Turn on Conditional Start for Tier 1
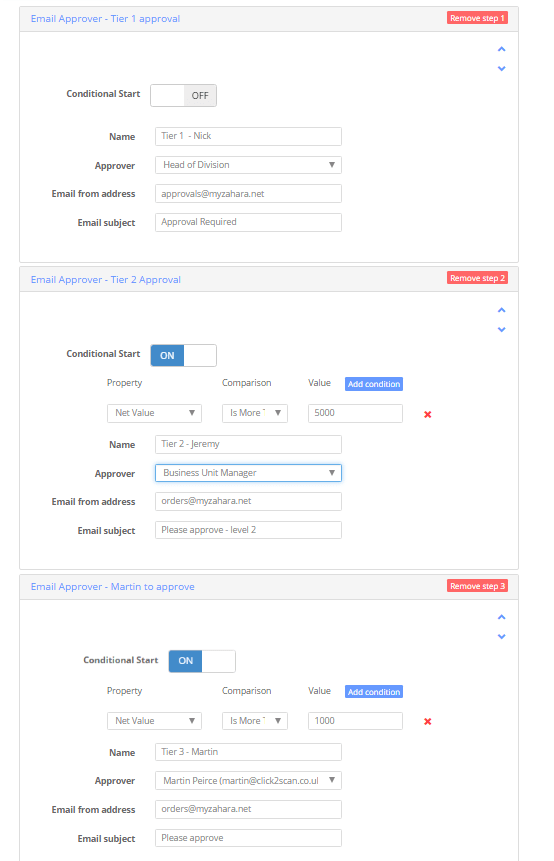Screen dimensions: 554x861 click(183, 96)
